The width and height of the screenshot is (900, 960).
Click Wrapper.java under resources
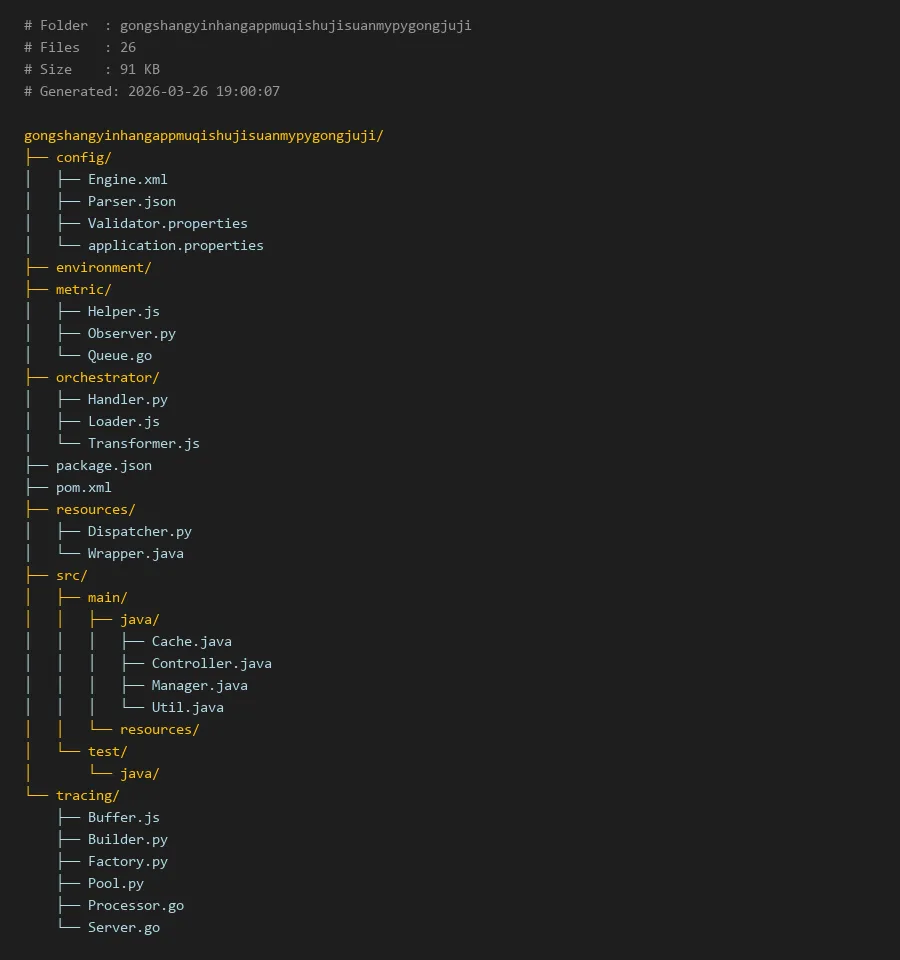tap(135, 553)
